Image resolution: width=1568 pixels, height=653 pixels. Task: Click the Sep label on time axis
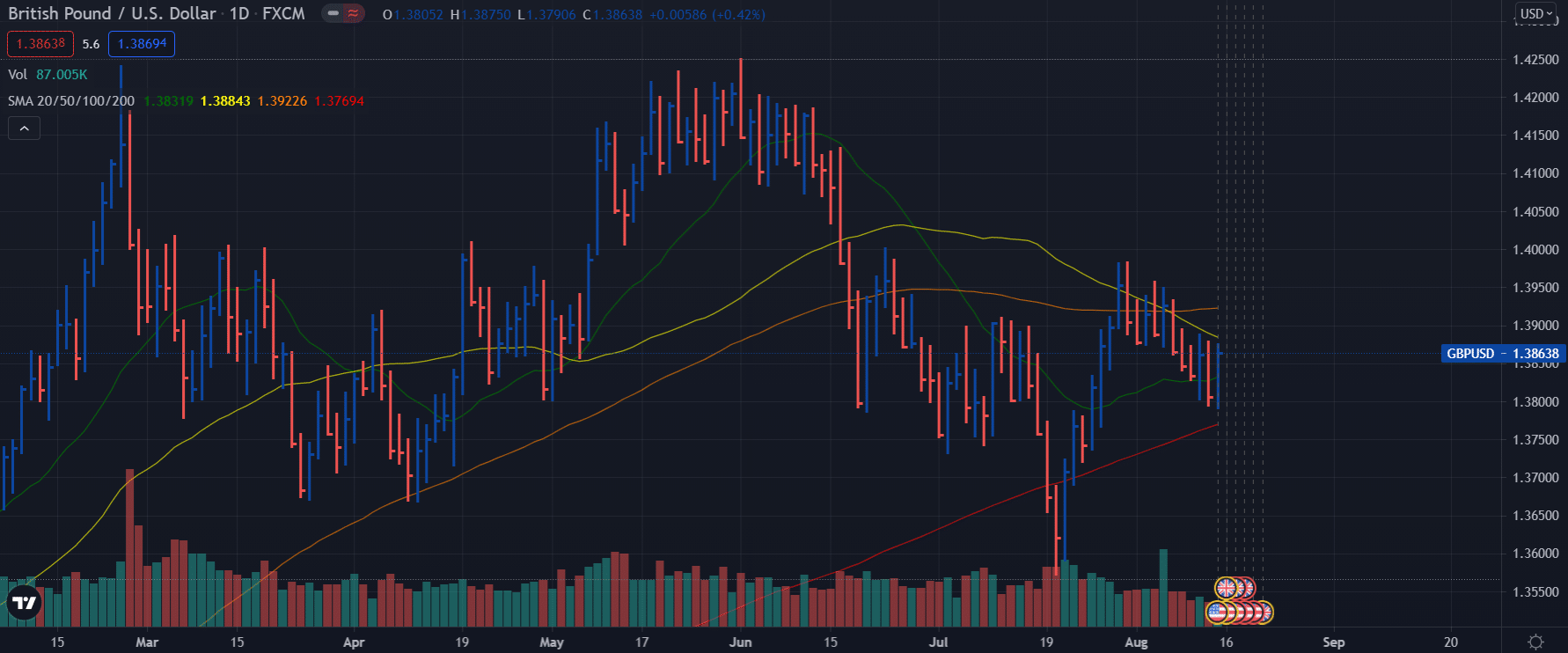(1334, 642)
